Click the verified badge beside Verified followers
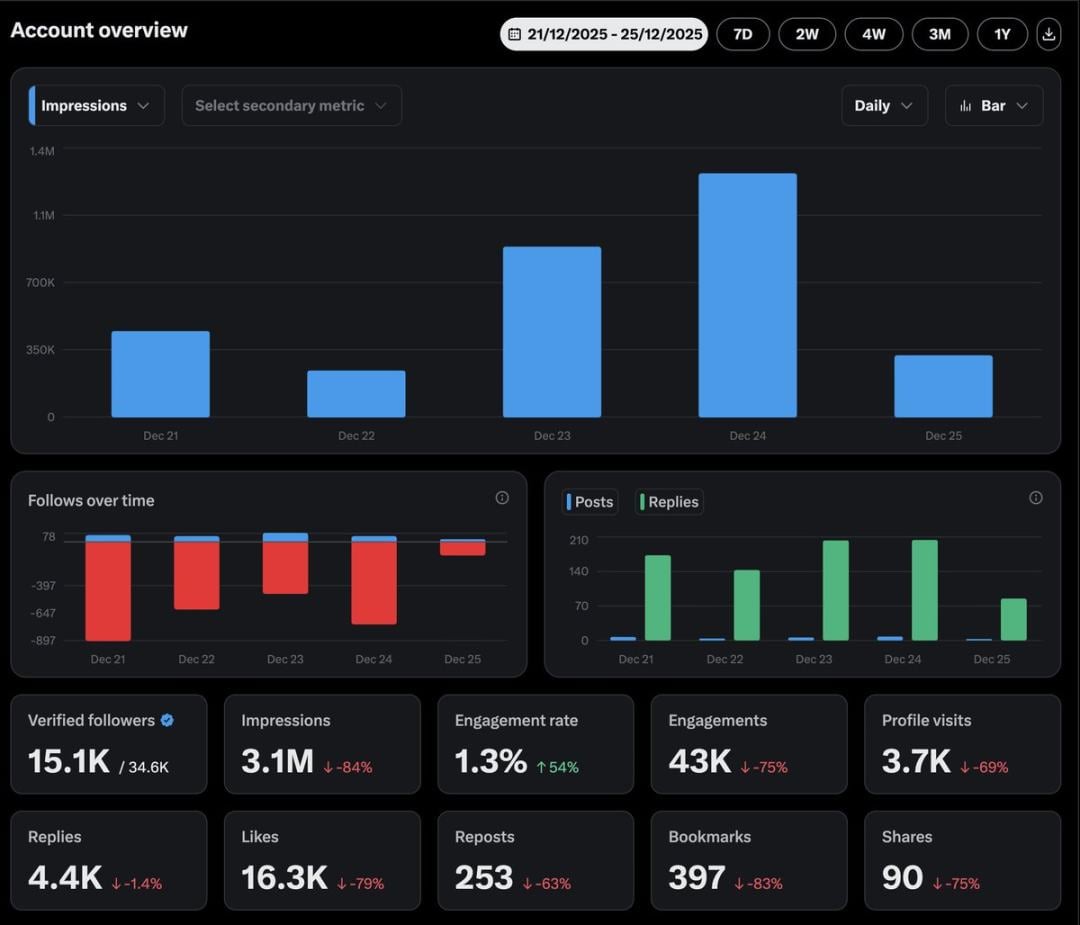 point(167,720)
